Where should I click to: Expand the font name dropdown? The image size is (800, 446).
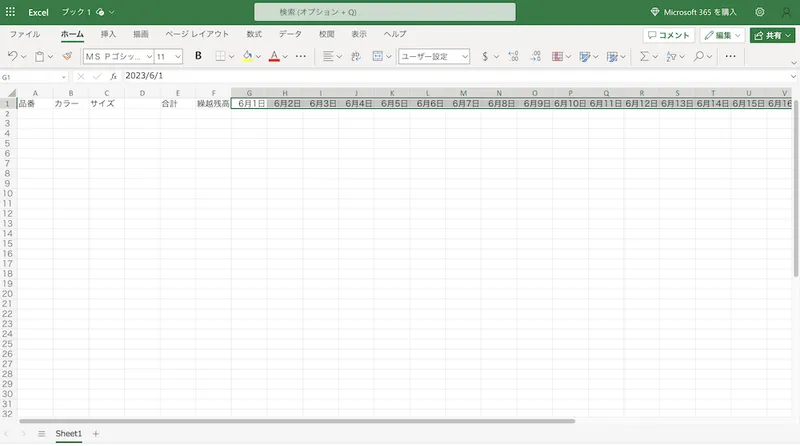click(149, 56)
